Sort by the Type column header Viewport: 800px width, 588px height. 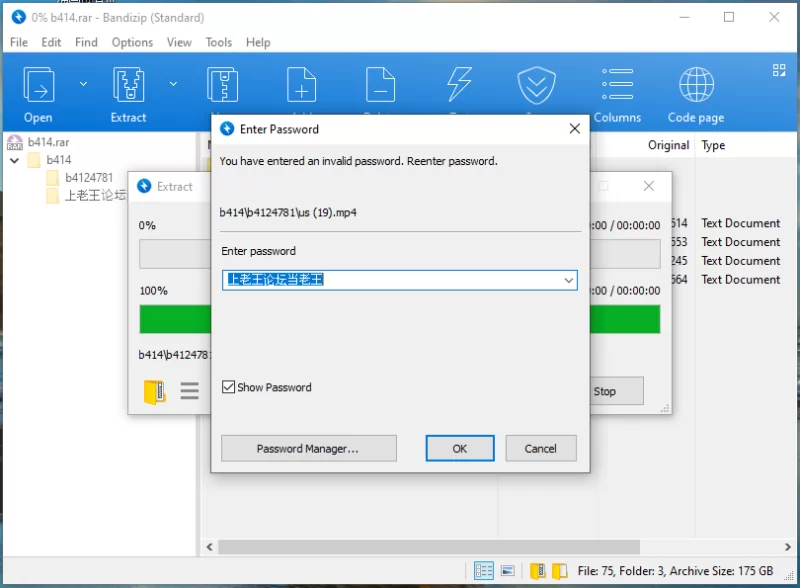pyautogui.click(x=713, y=145)
